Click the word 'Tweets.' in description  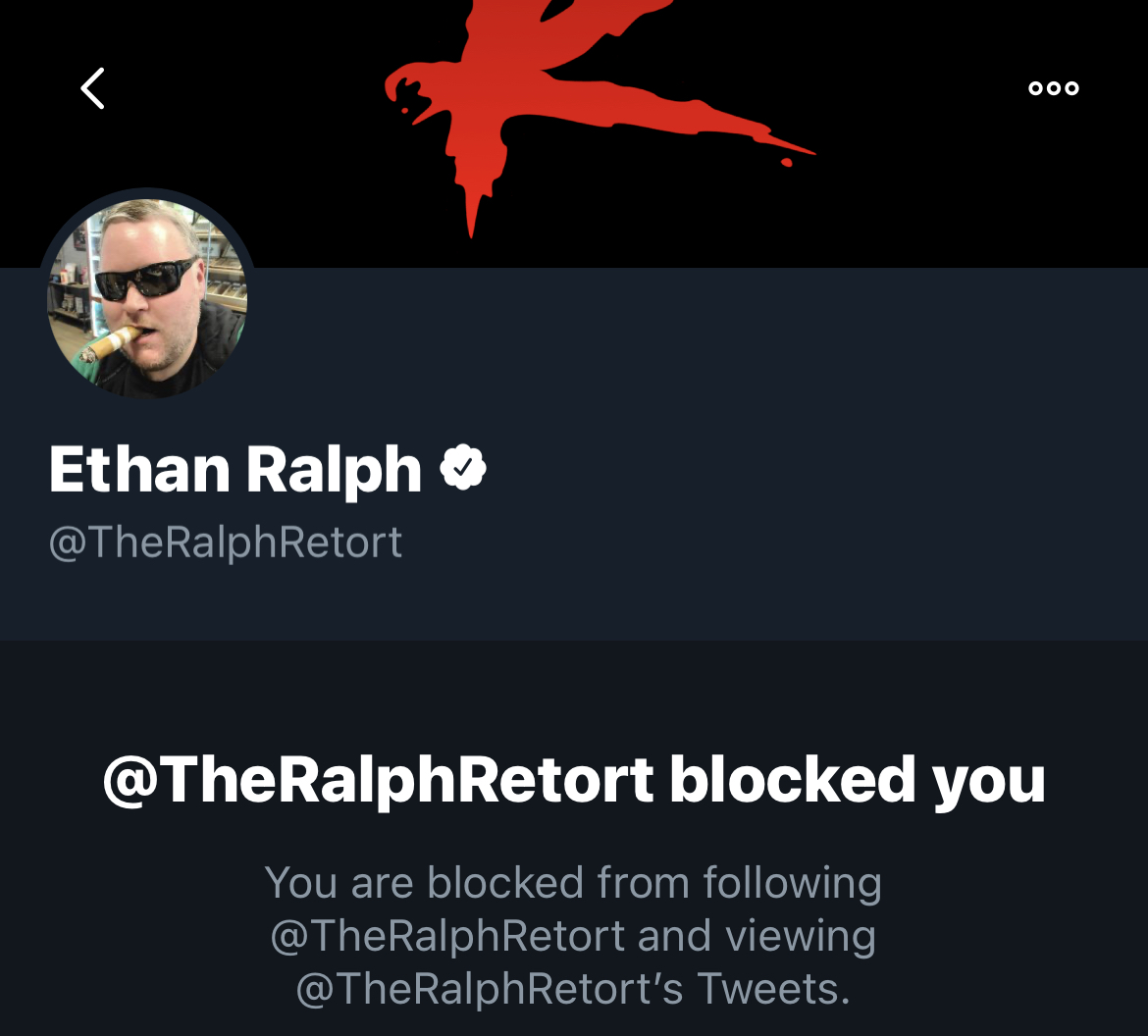[773, 989]
